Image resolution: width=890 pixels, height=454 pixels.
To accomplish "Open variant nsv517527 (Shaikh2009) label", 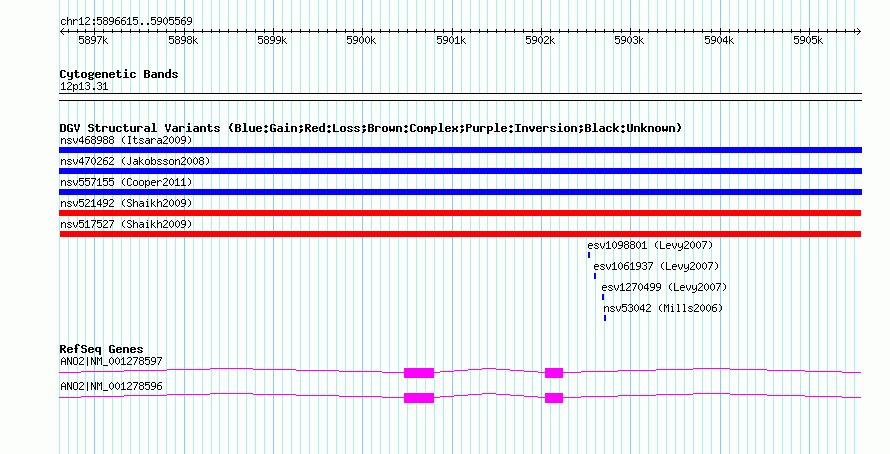I will point(126,224).
